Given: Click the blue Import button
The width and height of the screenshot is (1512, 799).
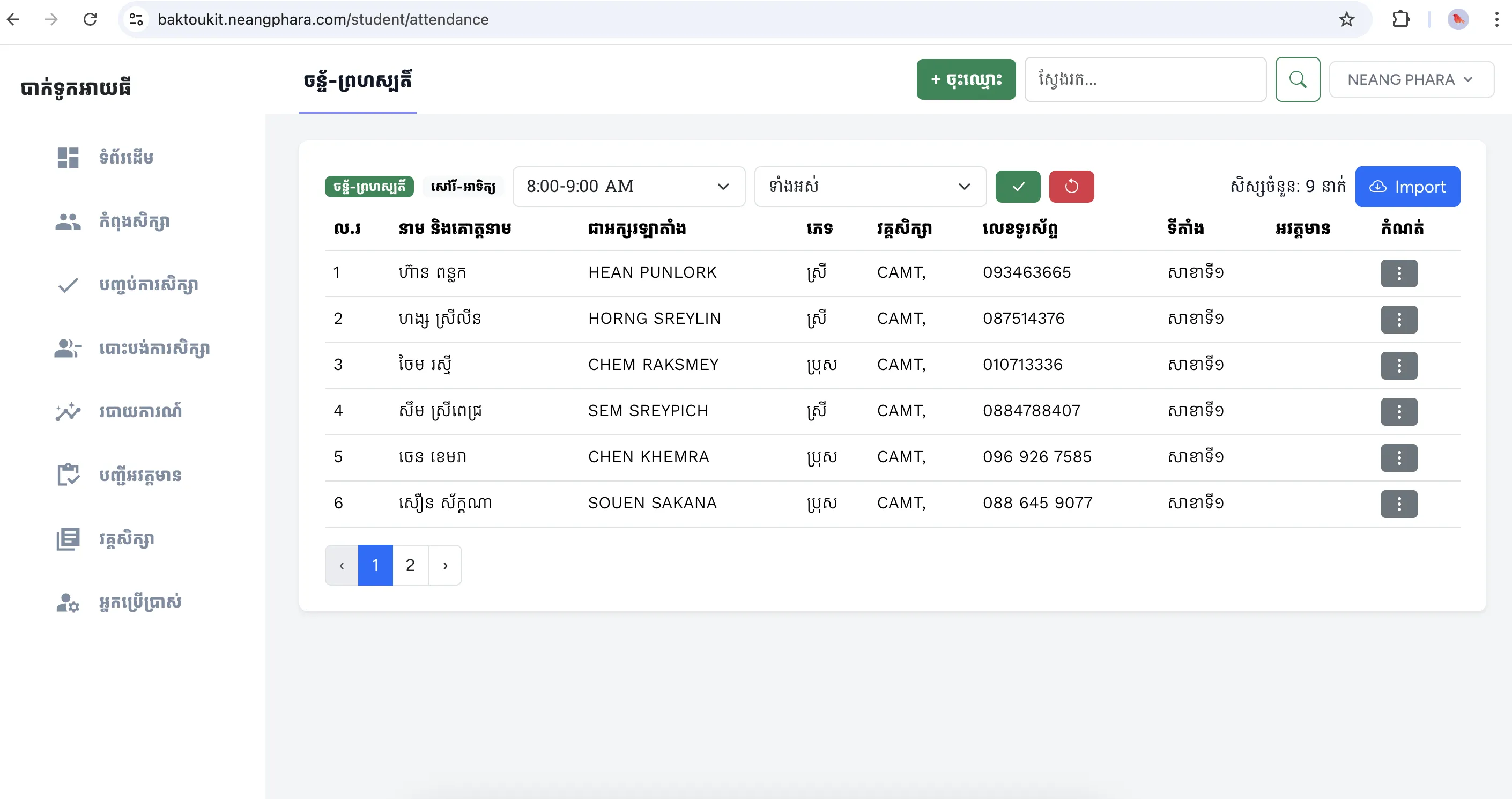Looking at the screenshot, I should pos(1407,187).
